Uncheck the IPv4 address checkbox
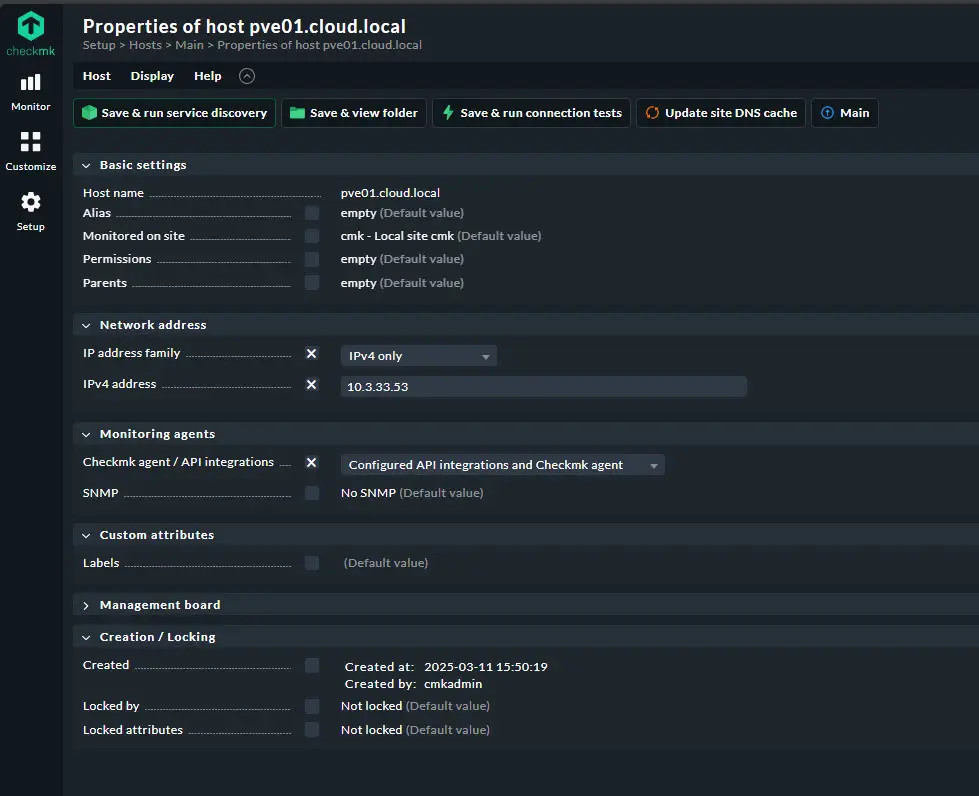The image size is (979, 796). [x=312, y=385]
